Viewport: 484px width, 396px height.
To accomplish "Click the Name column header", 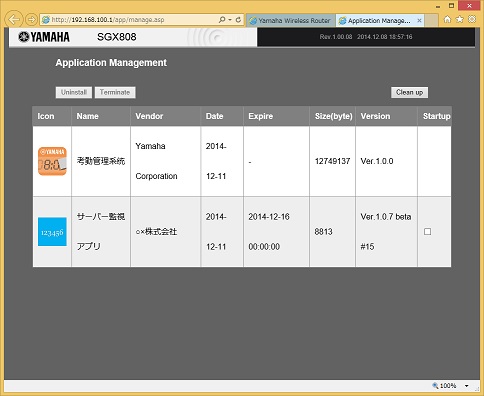I will pos(101,116).
